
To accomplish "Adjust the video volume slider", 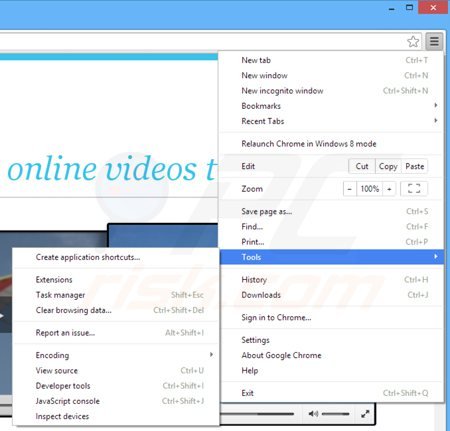I will [336, 414].
